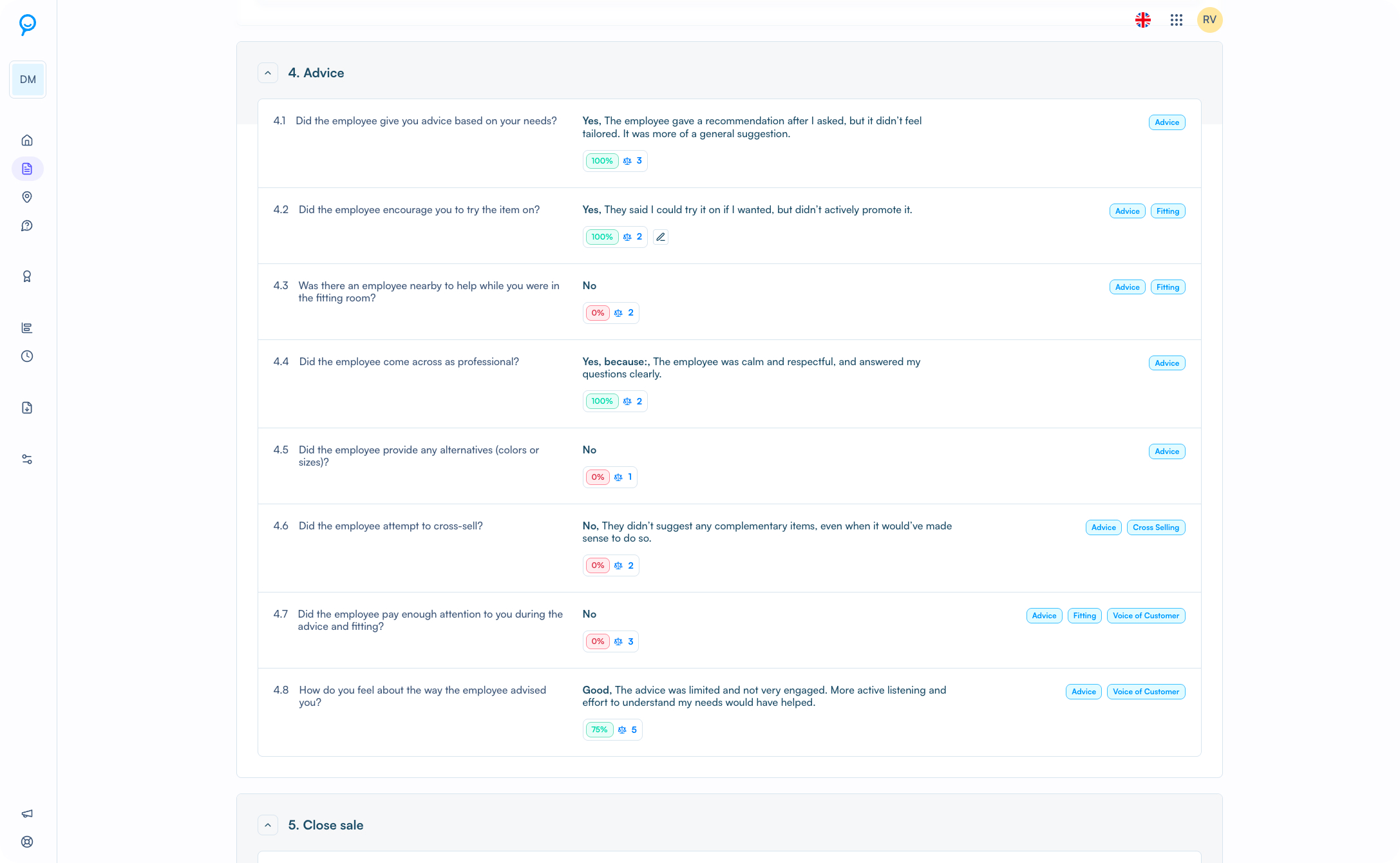The image size is (1400, 863).
Task: Click the Advice tag on question 4.6
Action: pyautogui.click(x=1103, y=527)
